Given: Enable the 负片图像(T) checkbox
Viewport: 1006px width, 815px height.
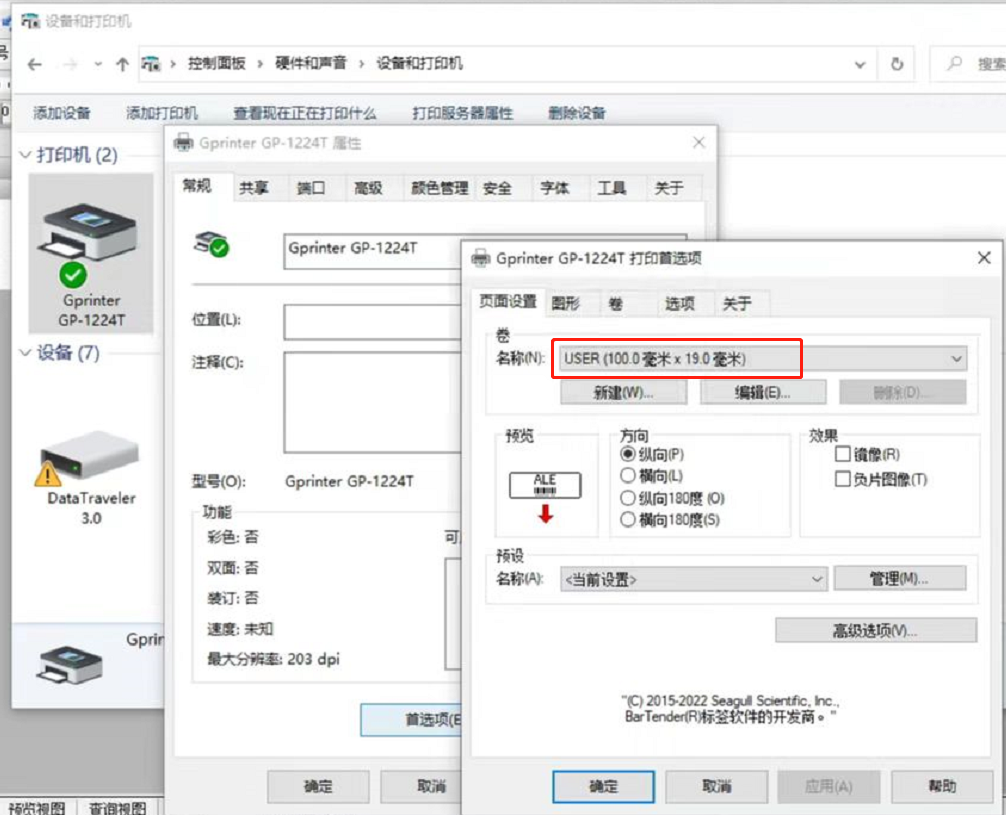Looking at the screenshot, I should (882, 479).
